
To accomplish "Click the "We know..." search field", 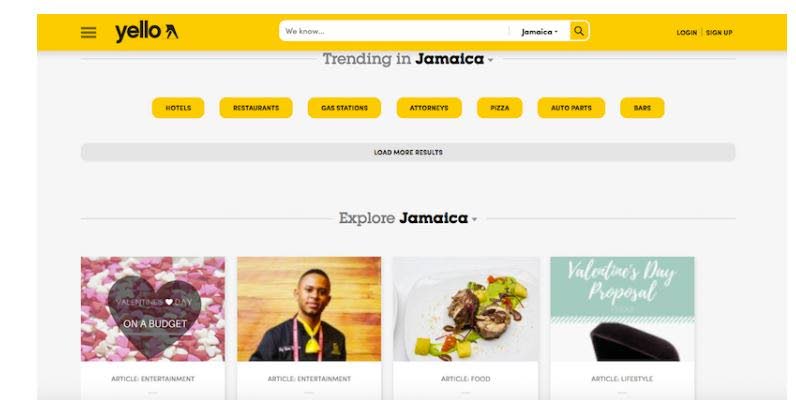I will pyautogui.click(x=394, y=31).
